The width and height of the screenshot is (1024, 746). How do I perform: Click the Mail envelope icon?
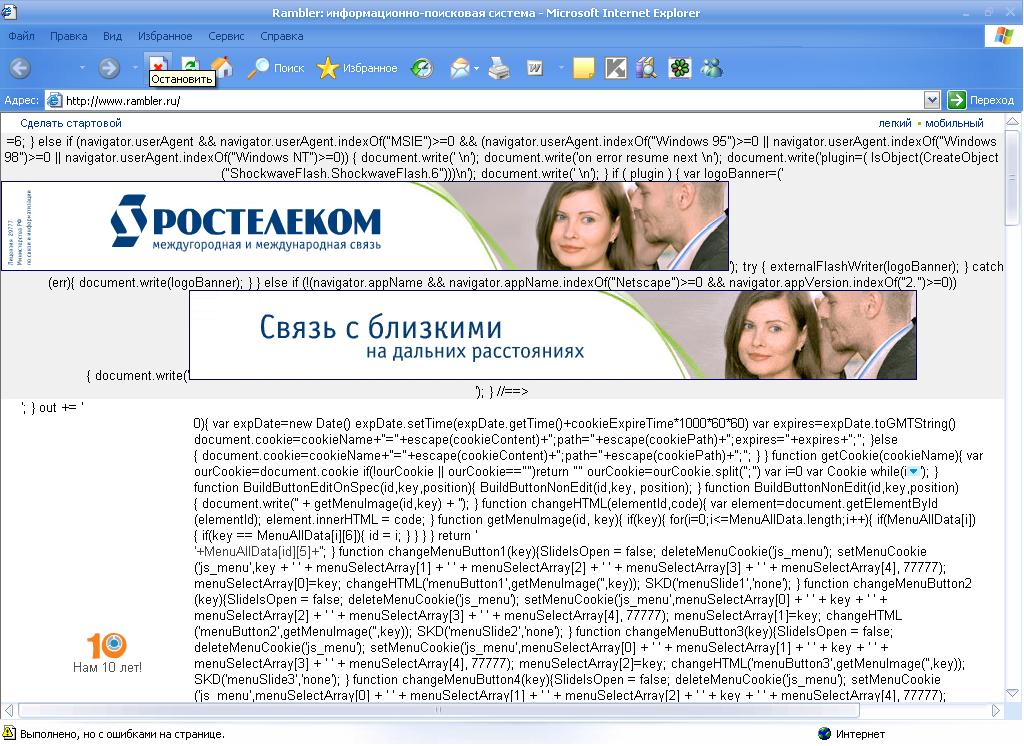click(460, 68)
